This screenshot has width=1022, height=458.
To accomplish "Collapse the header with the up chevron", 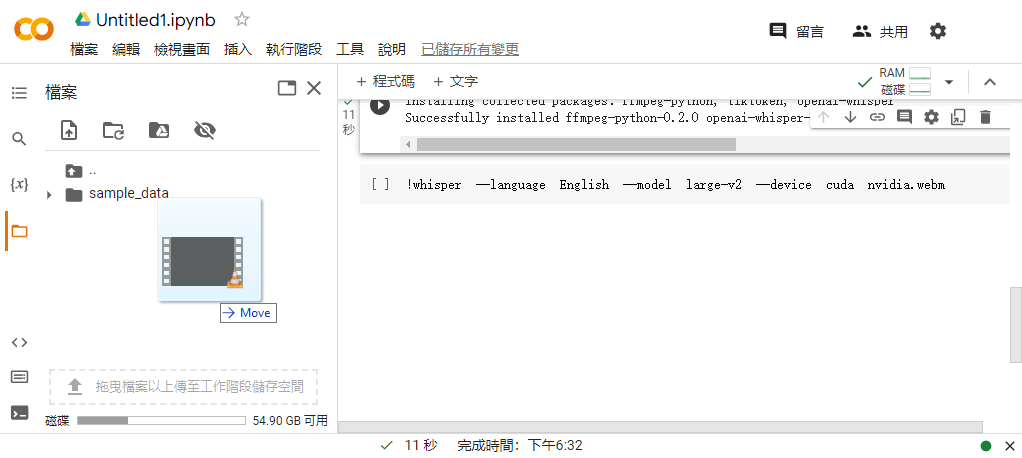I will pos(990,82).
